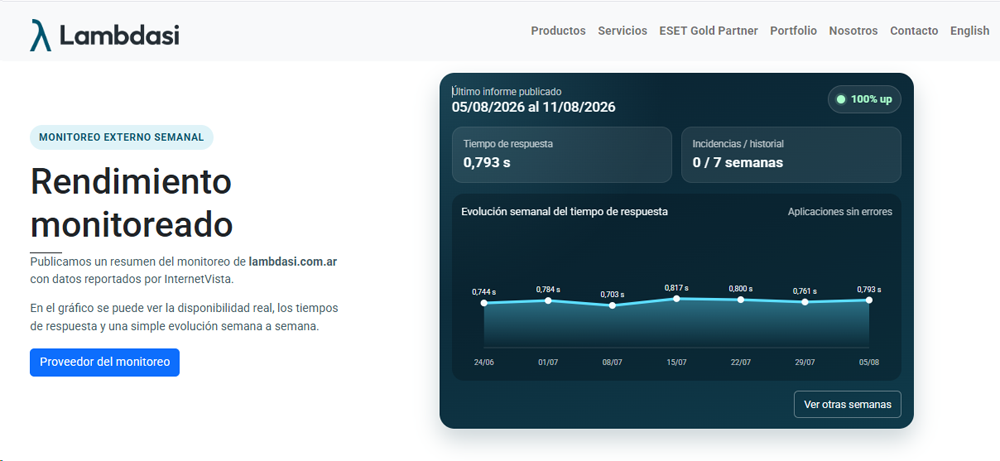Screen dimensions: 1000x461
Task: Click the Rendimiento monitoreado heading
Action: (131, 203)
